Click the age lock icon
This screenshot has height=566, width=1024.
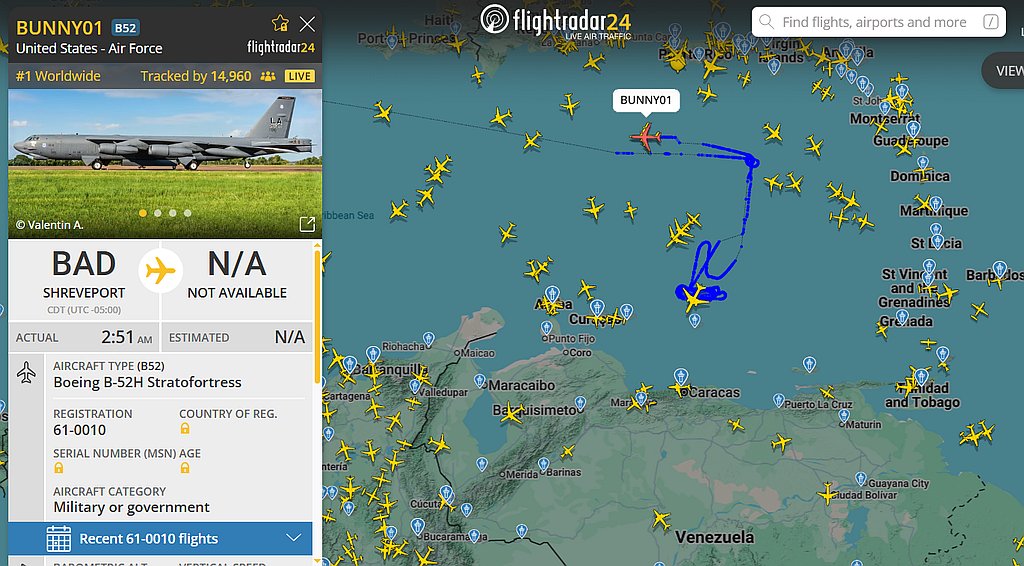click(x=185, y=467)
